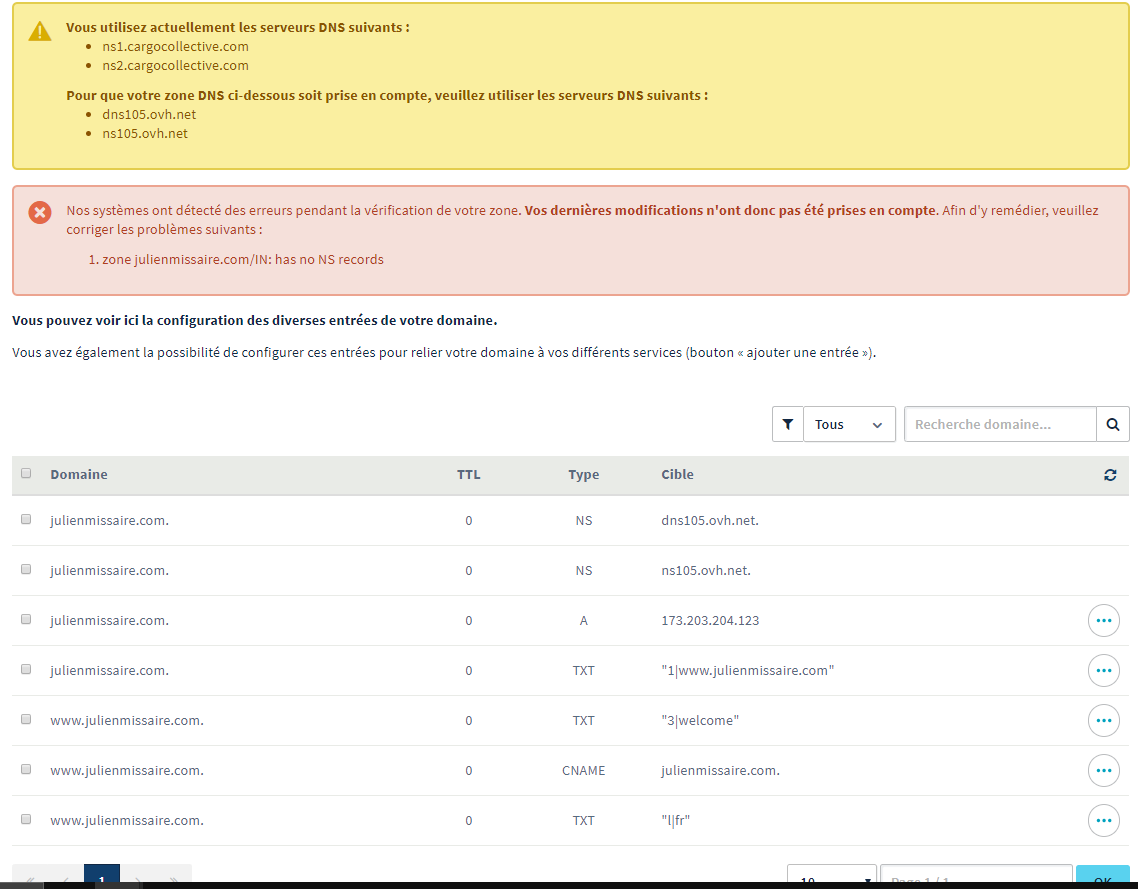1138x889 pixels.
Task: Tick the checkbox for the A record row
Action: click(26, 620)
